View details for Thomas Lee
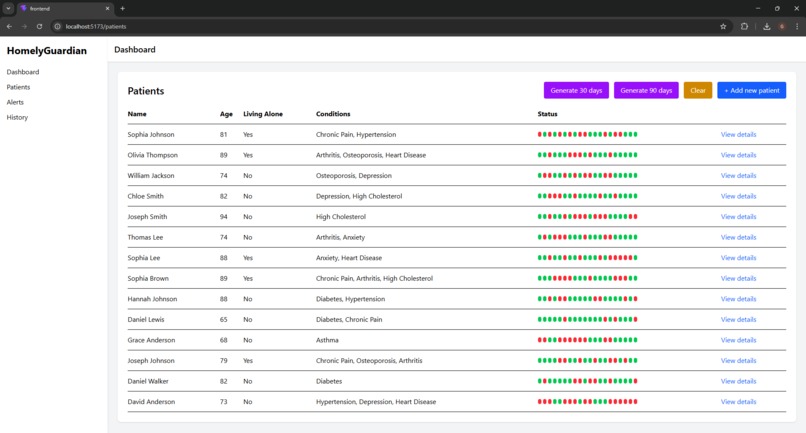 738,237
